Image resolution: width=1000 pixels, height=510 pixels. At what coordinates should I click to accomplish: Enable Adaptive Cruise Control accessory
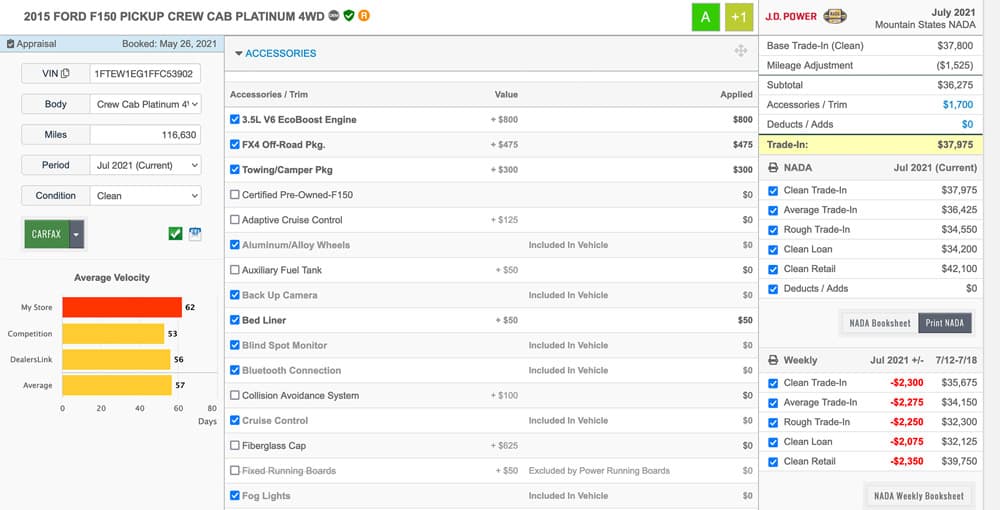pyautogui.click(x=235, y=220)
